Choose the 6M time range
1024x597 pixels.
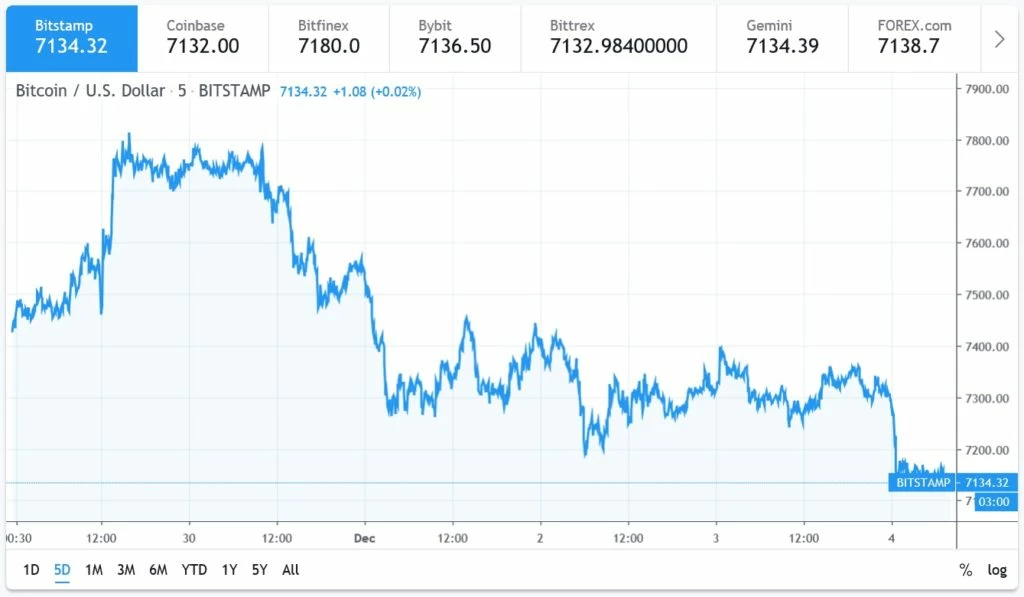tap(158, 570)
